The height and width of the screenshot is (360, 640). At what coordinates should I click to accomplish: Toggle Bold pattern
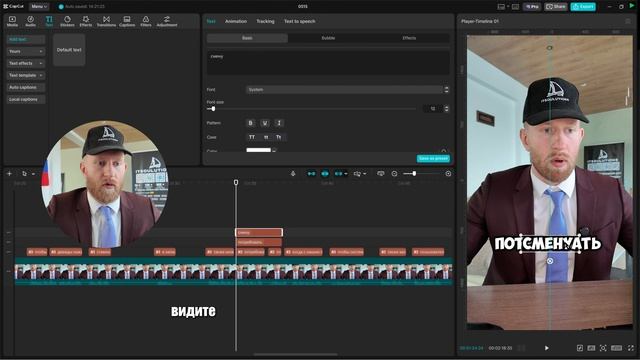click(251, 123)
